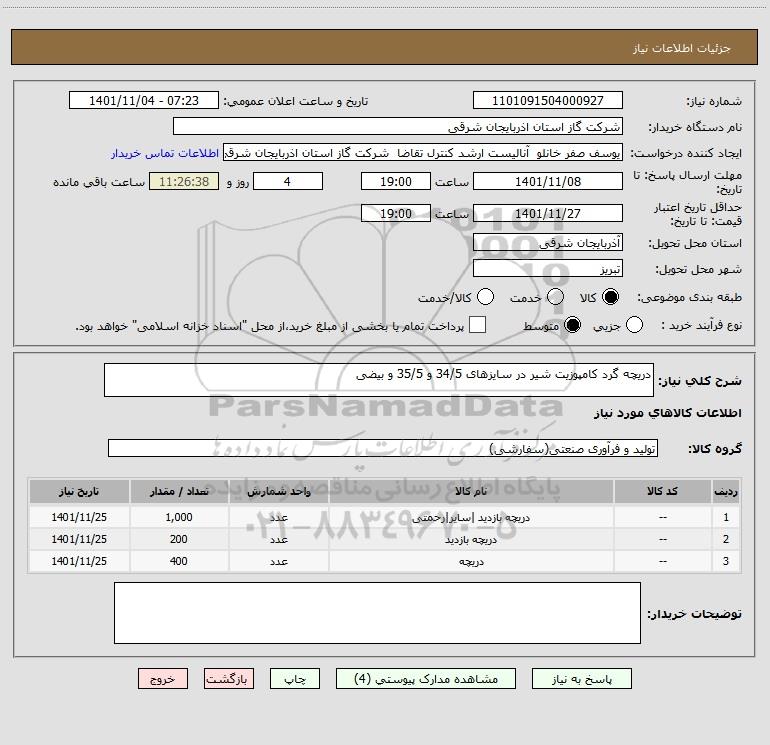770x745 pixels.
Task: Click the تعداد / مقدار column header
Action: tap(179, 491)
